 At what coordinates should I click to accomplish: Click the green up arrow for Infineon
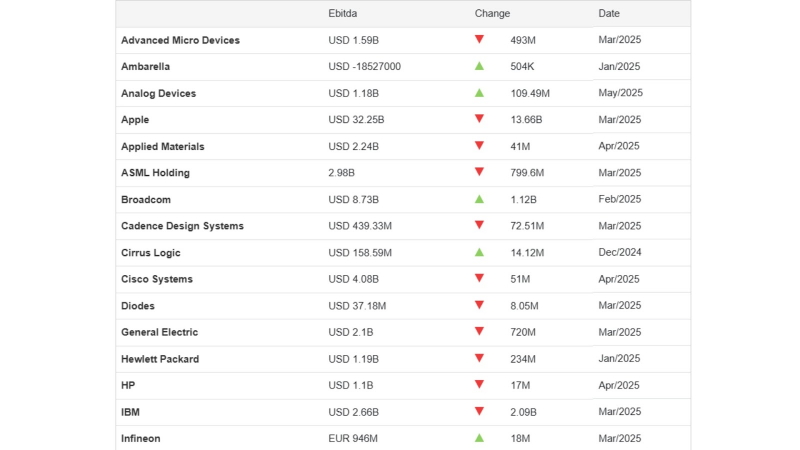click(479, 438)
